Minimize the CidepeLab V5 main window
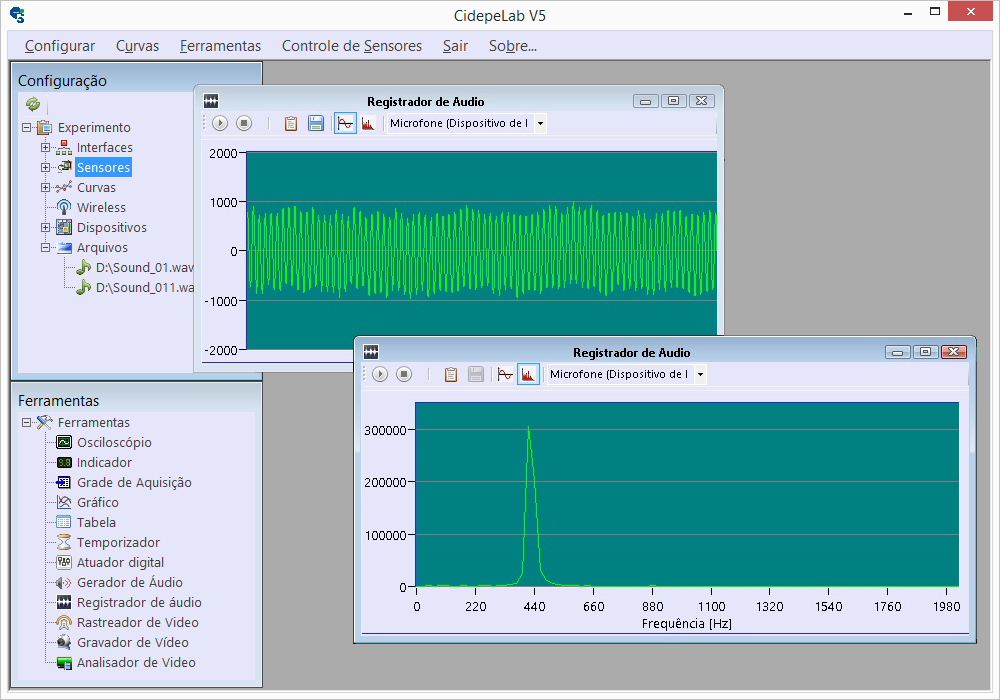This screenshot has width=1000, height=700. tap(908, 13)
